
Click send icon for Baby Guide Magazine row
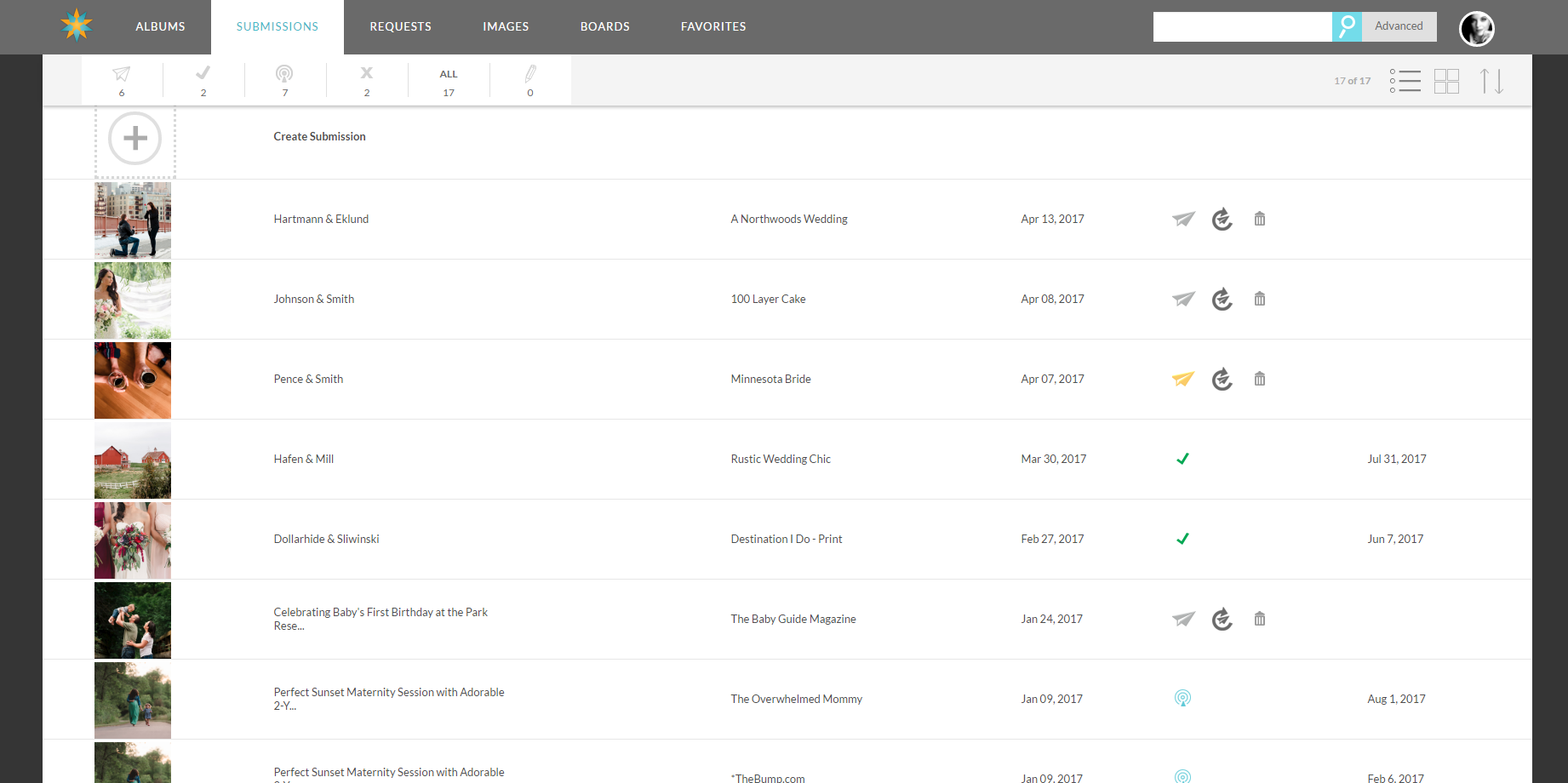coord(1183,619)
